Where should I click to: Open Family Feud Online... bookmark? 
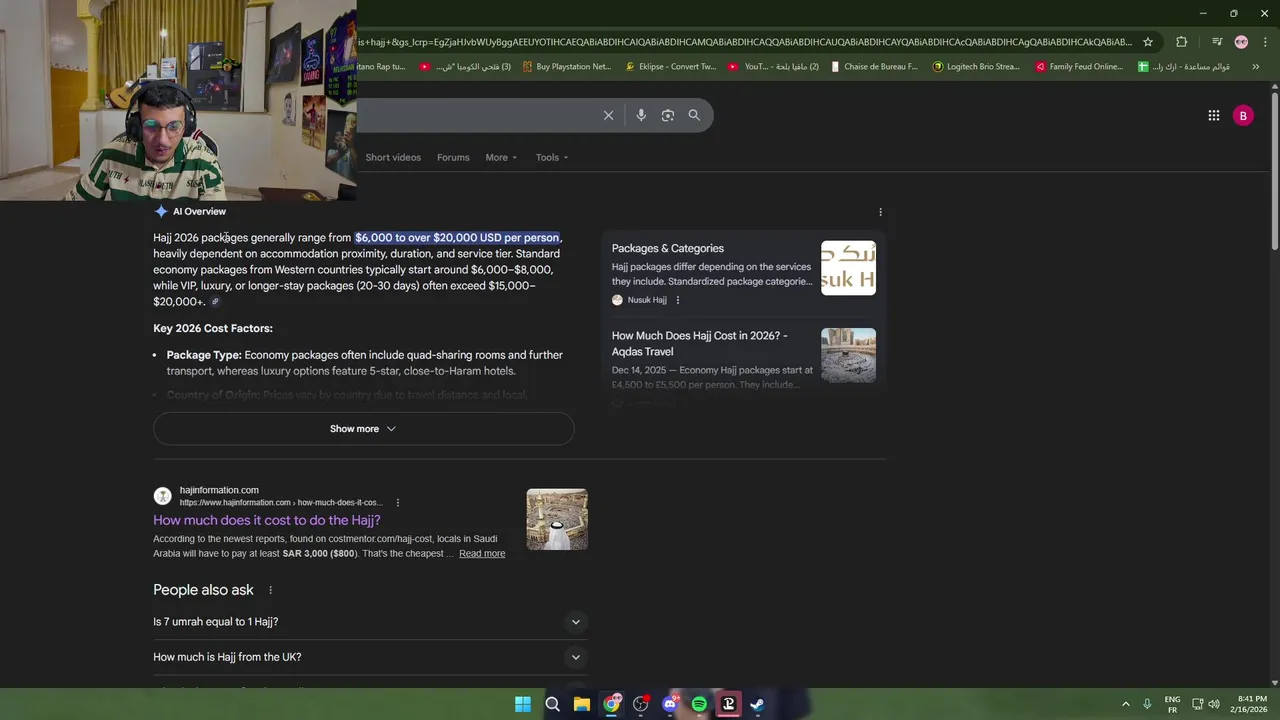tap(1079, 67)
